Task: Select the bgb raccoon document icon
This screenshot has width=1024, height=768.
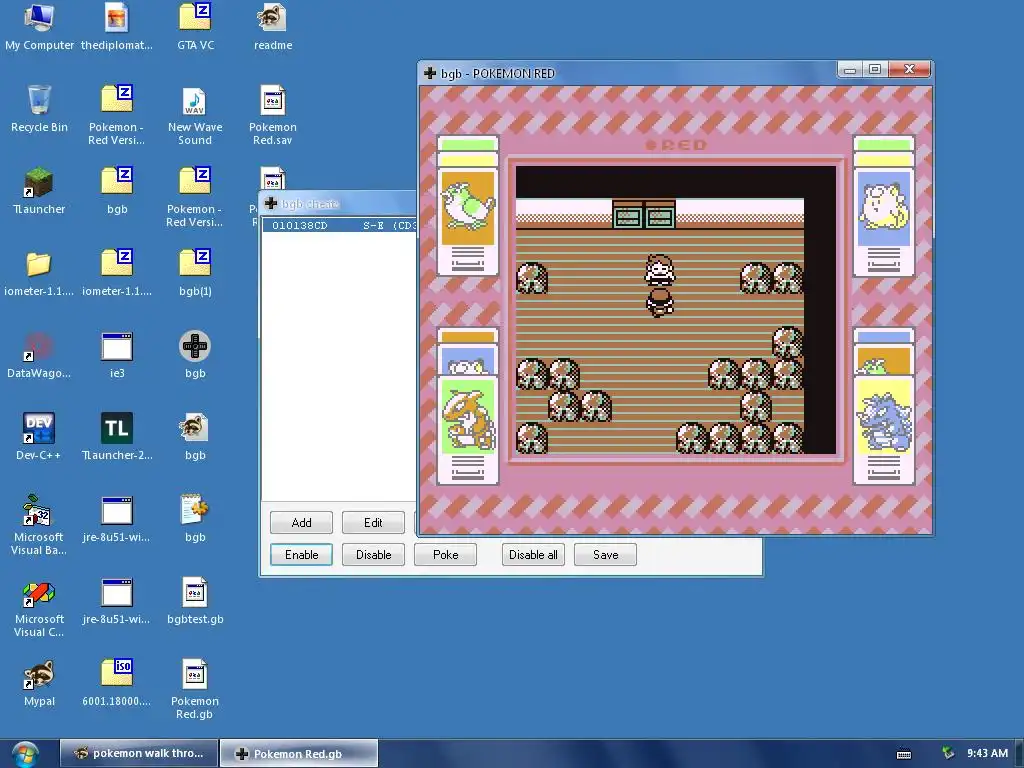Action: [195, 436]
